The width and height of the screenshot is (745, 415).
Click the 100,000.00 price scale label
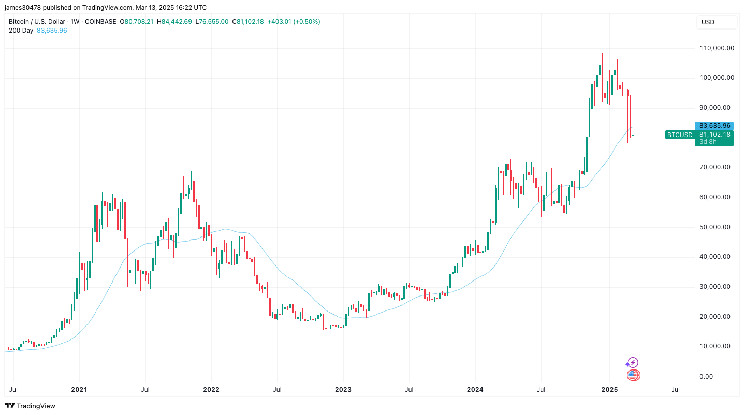coord(716,77)
